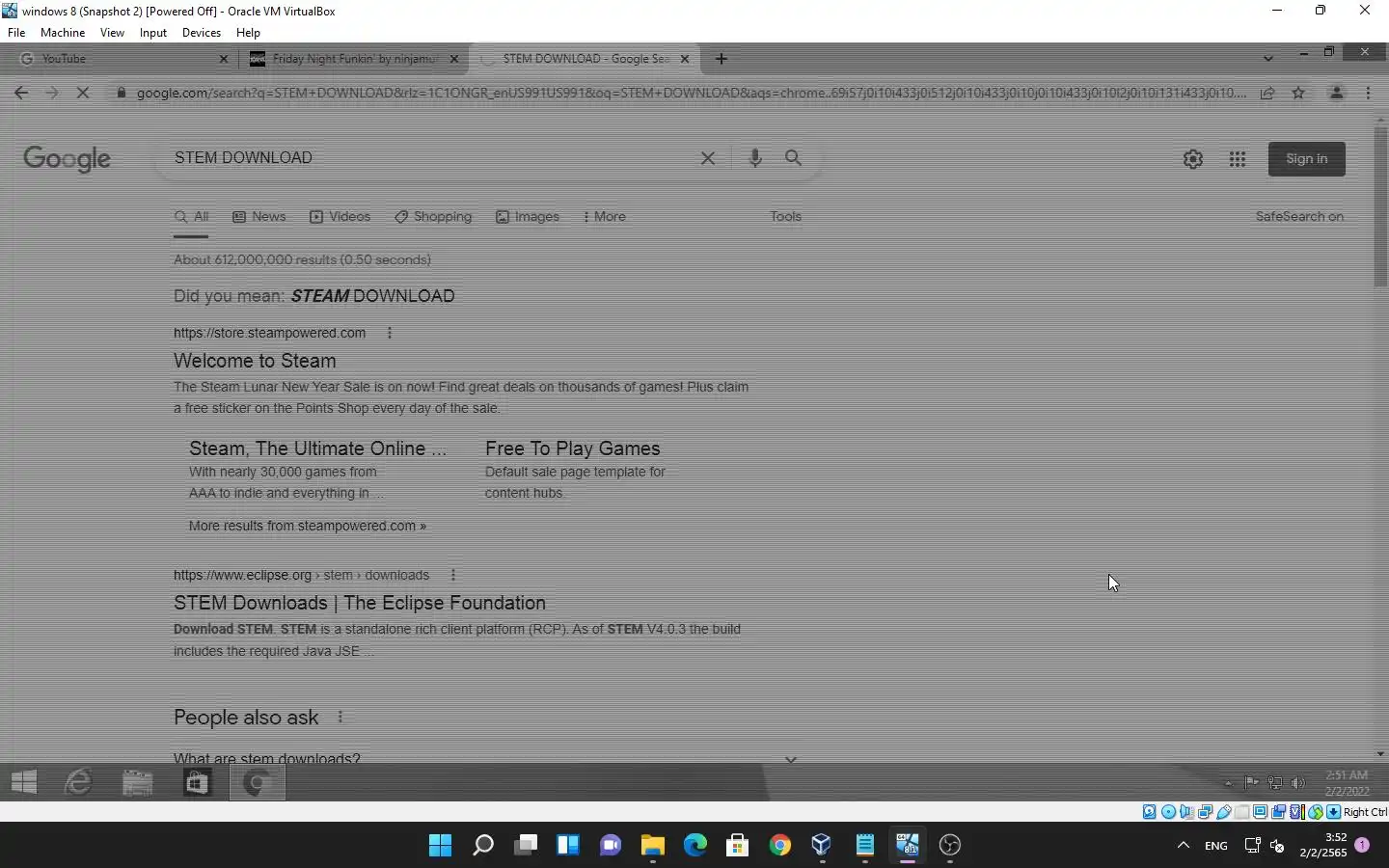Click VirtualBox hard disk activity icon

[1150, 812]
